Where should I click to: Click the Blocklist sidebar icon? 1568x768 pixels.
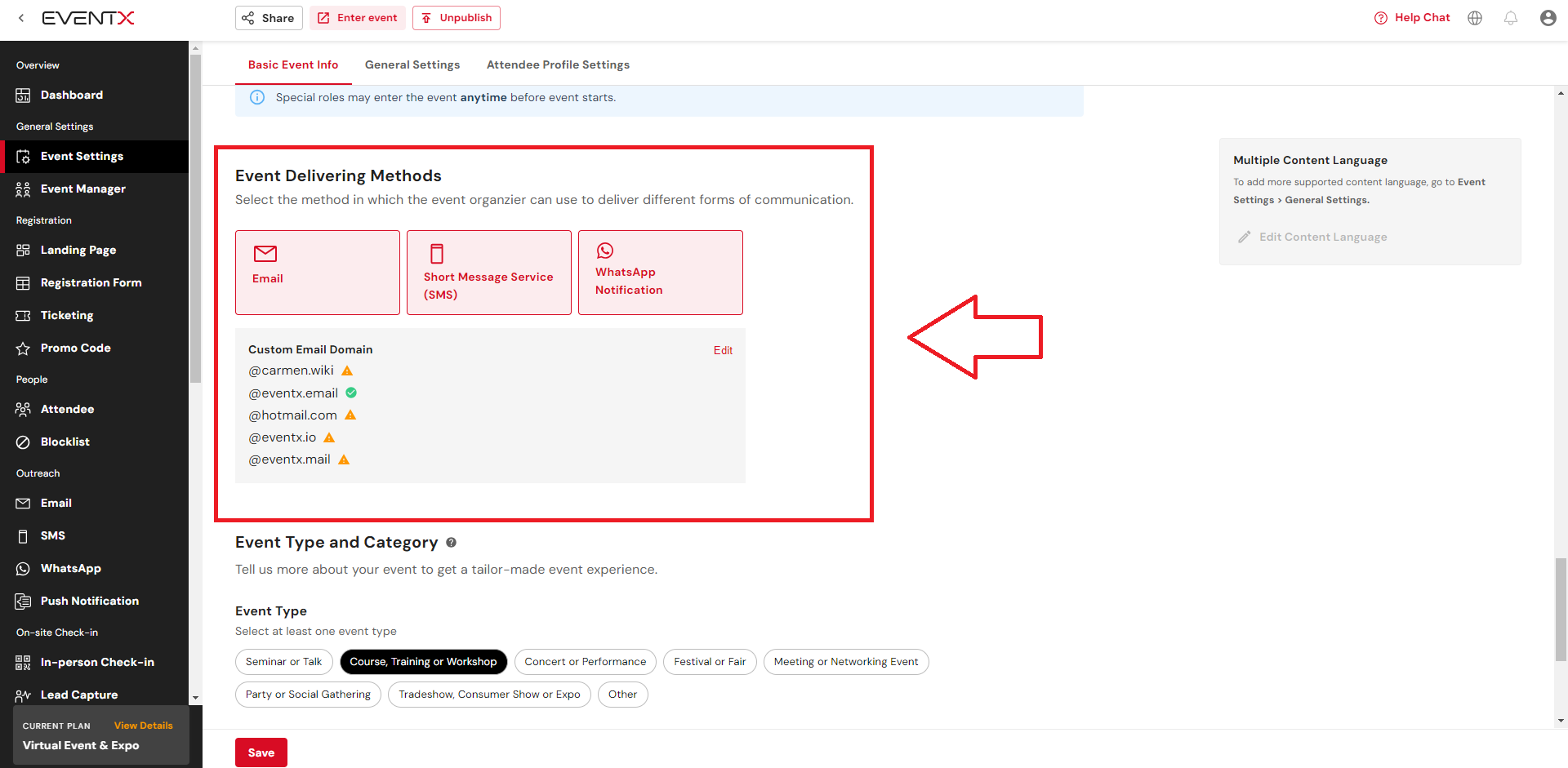[x=23, y=442]
